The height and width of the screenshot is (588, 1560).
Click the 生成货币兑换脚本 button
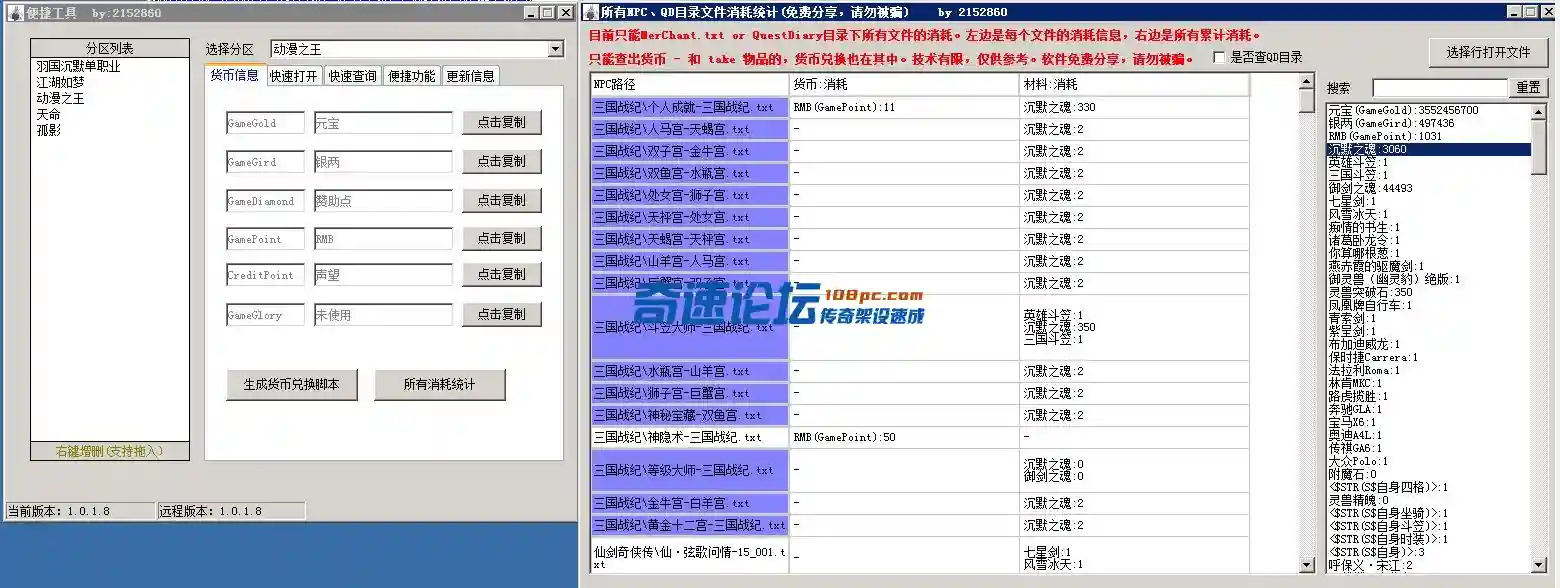tap(292, 385)
